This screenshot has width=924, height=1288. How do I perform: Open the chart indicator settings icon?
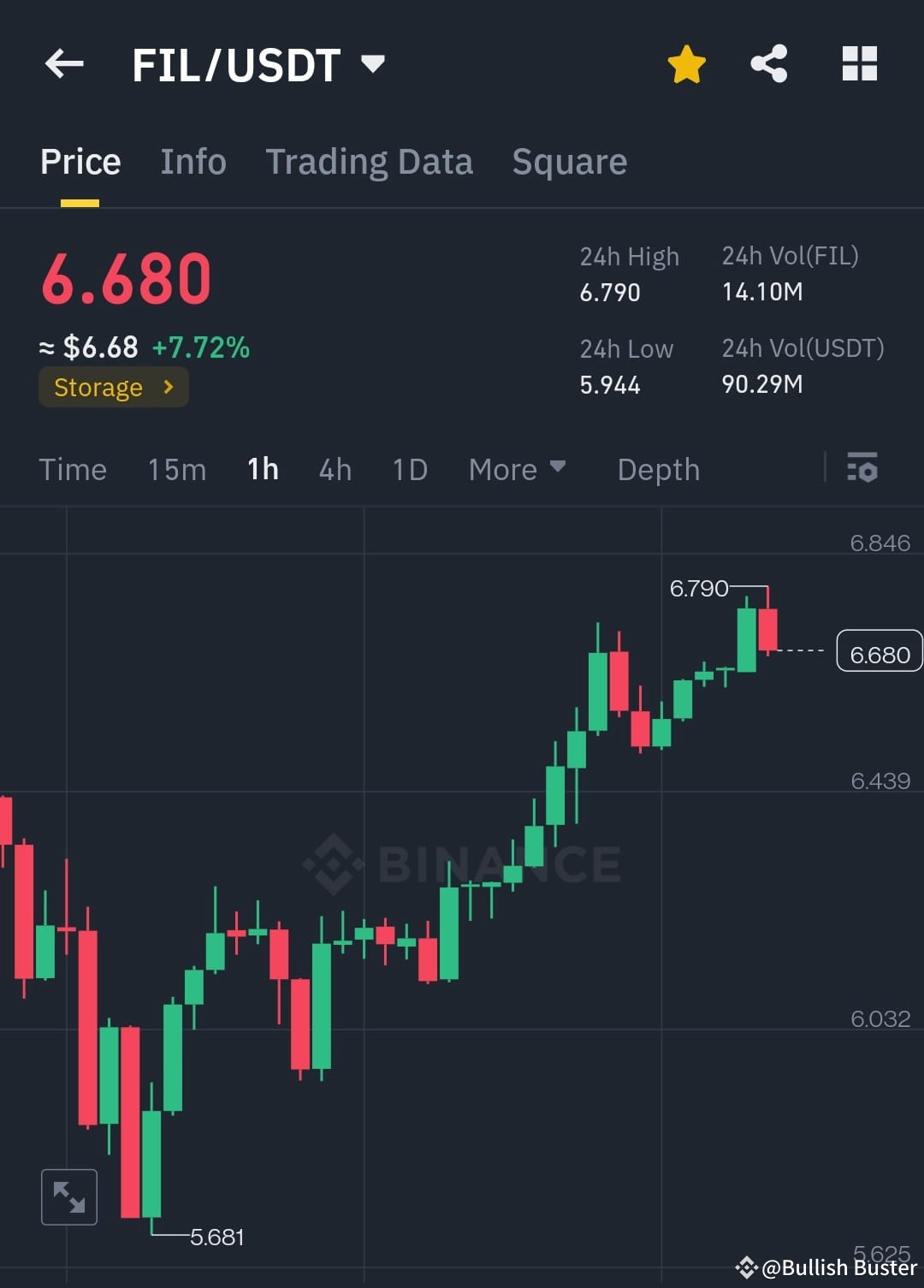point(862,469)
